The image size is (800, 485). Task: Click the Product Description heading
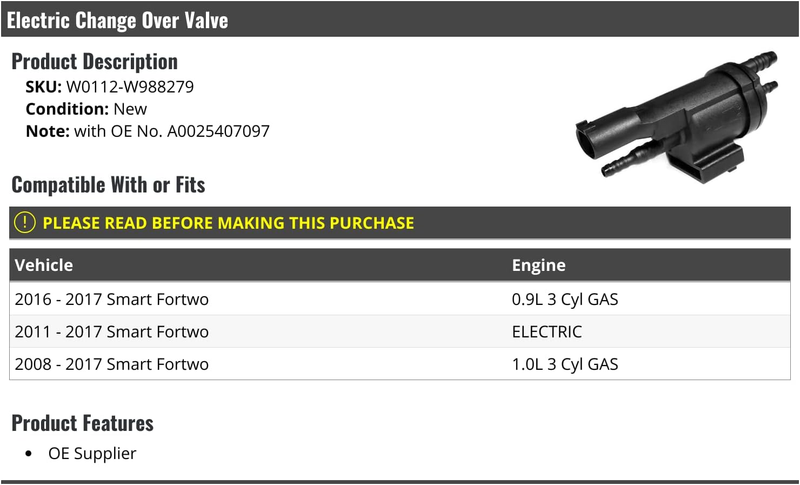(94, 62)
